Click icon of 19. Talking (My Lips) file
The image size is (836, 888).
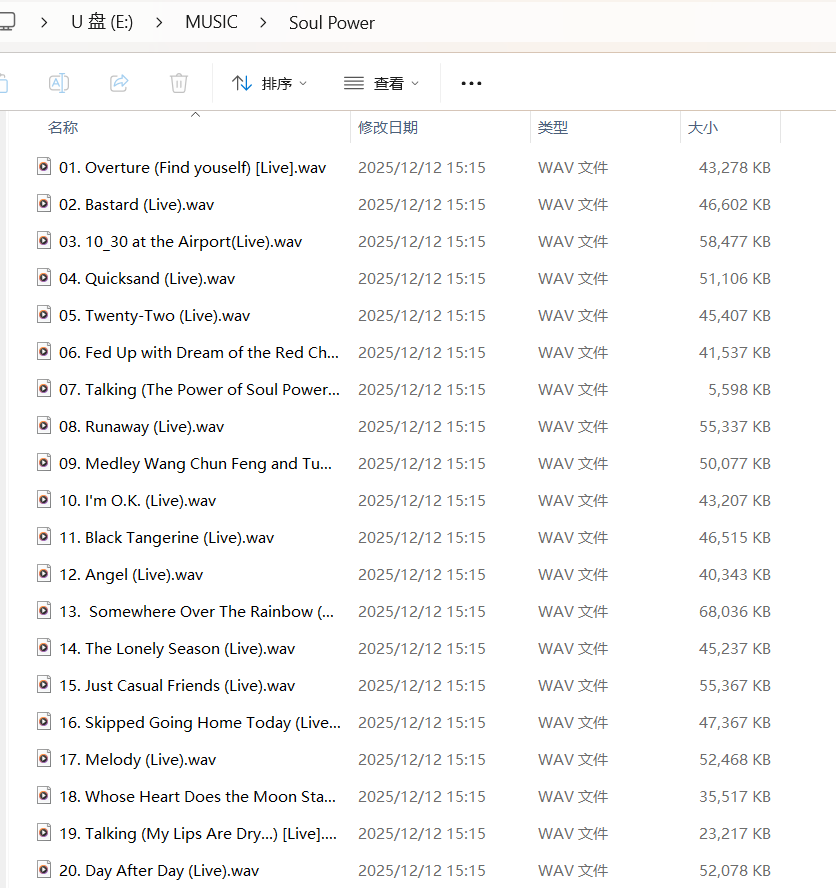(x=44, y=832)
